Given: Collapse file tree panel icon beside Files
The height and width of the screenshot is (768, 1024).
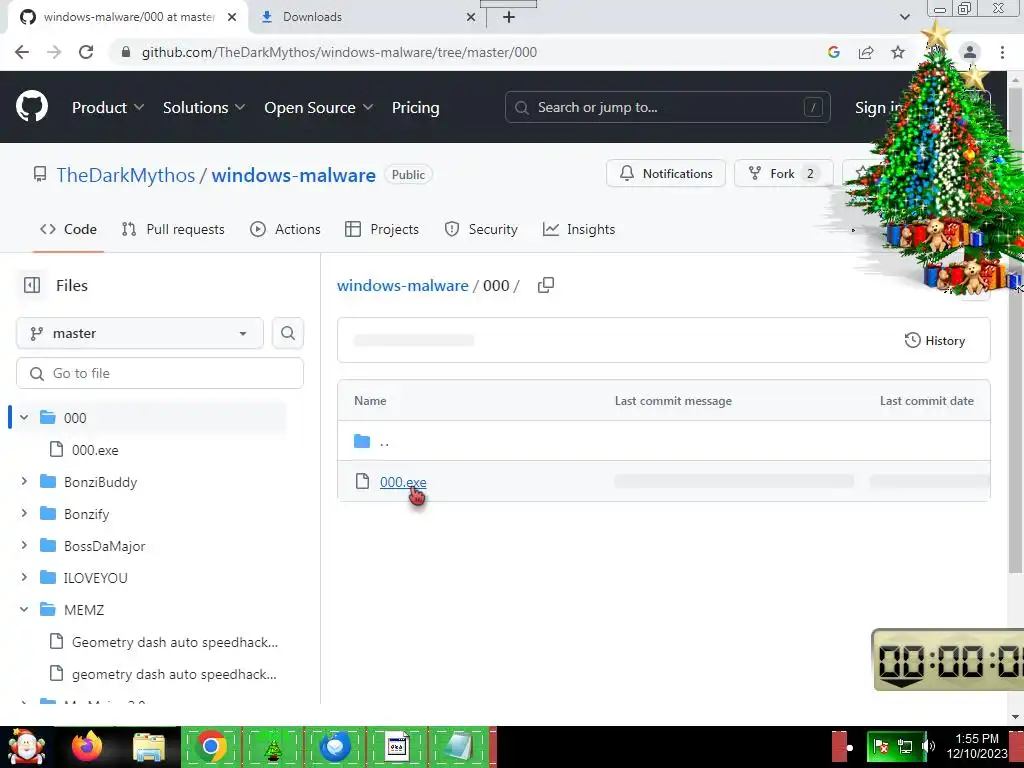Looking at the screenshot, I should click(x=32, y=285).
